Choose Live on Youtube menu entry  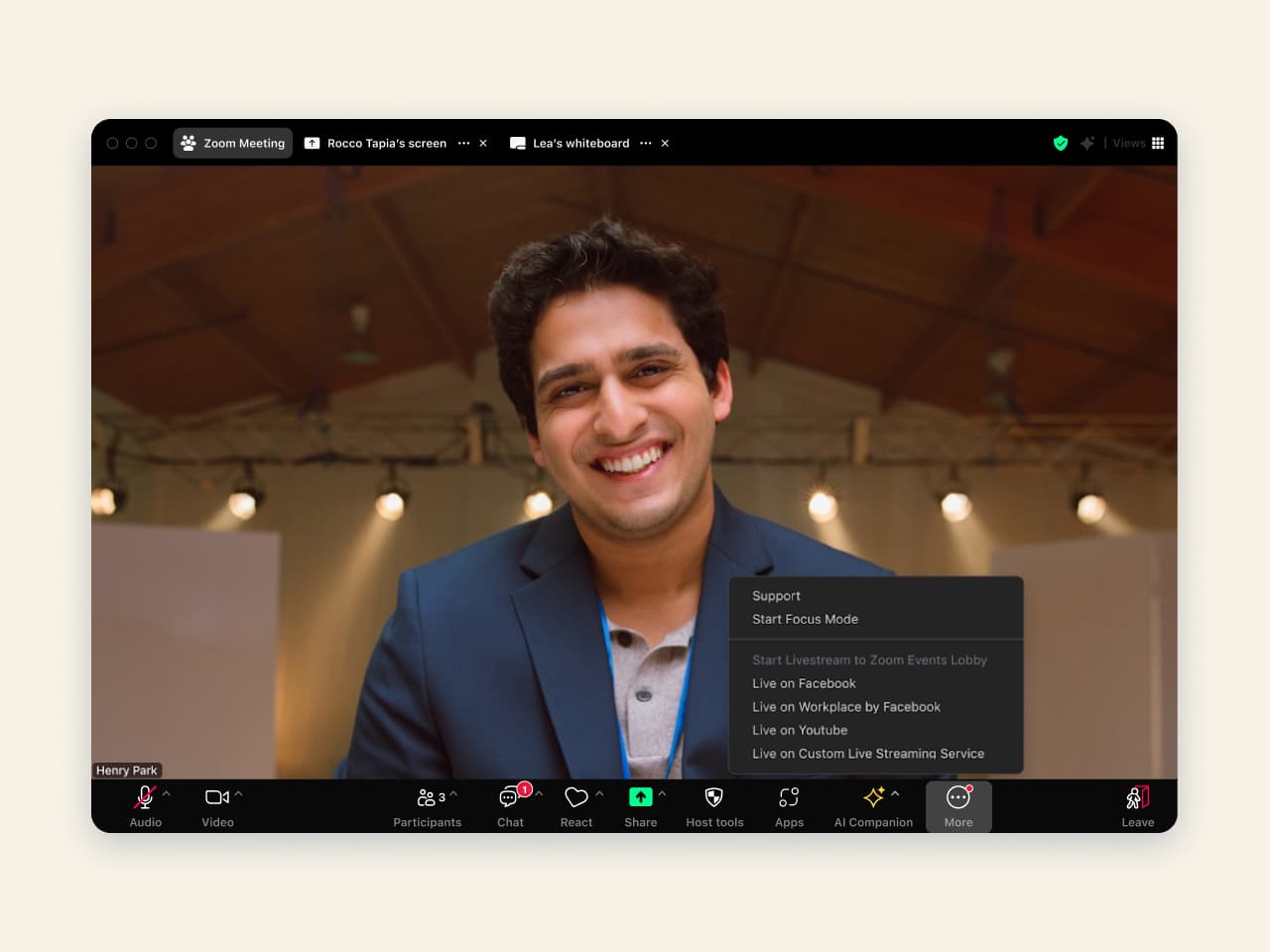coord(800,731)
